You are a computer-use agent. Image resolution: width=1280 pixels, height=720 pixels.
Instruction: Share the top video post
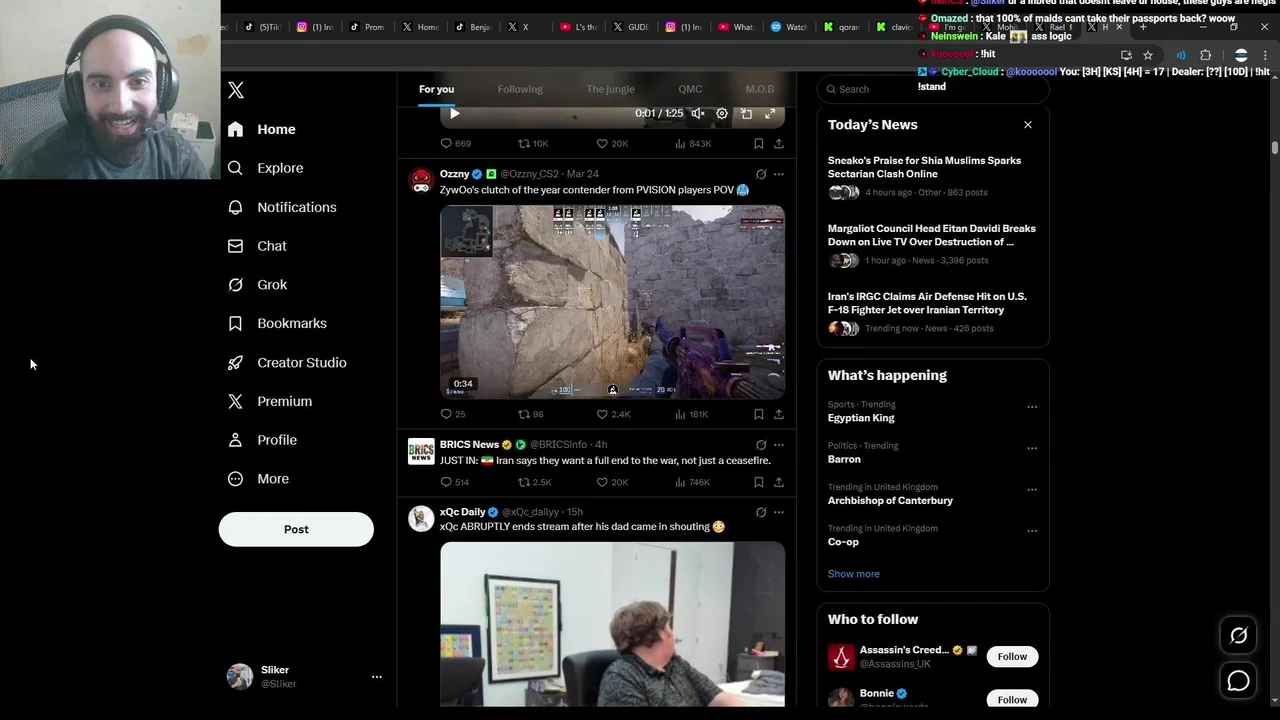779,144
